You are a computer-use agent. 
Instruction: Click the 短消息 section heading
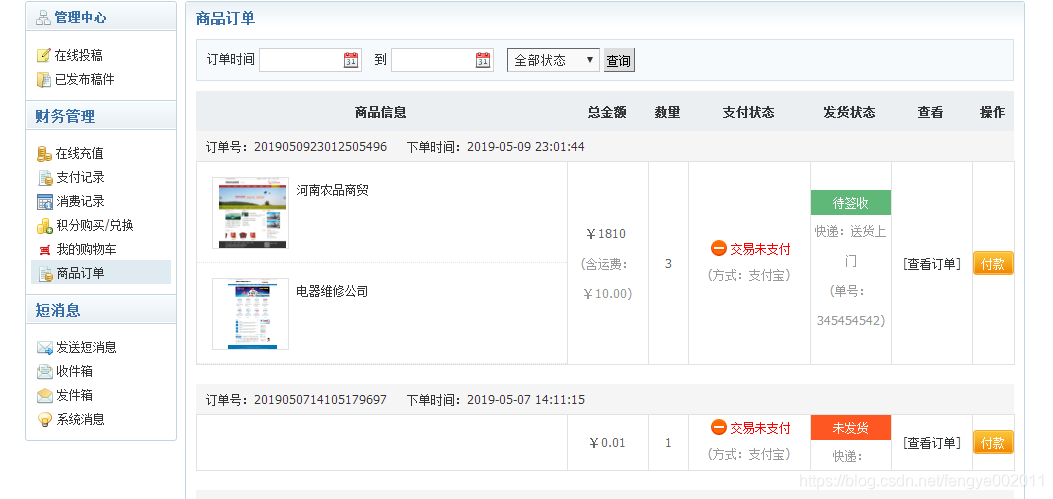tap(58, 310)
